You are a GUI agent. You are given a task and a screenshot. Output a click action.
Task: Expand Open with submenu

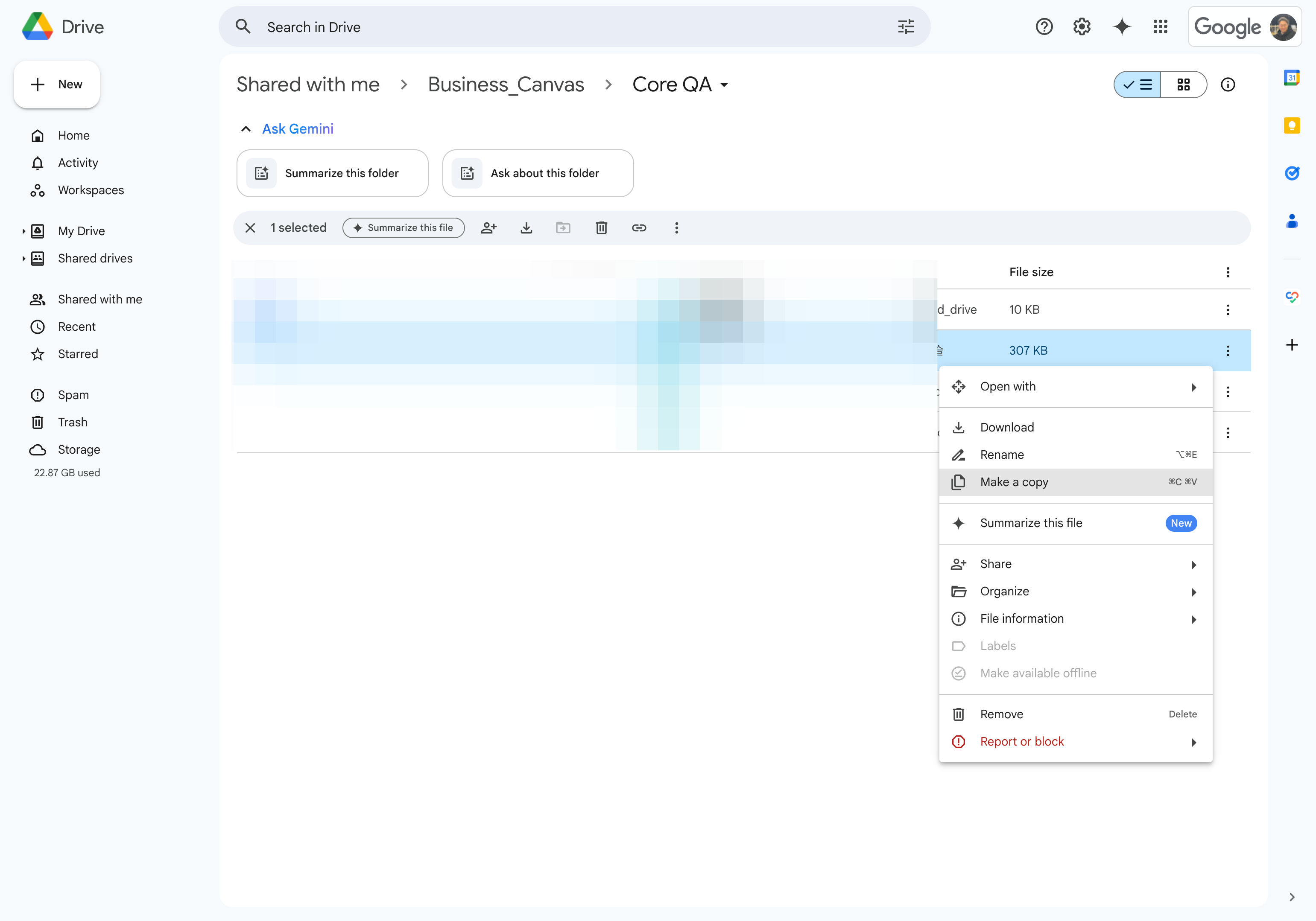[1075, 387]
